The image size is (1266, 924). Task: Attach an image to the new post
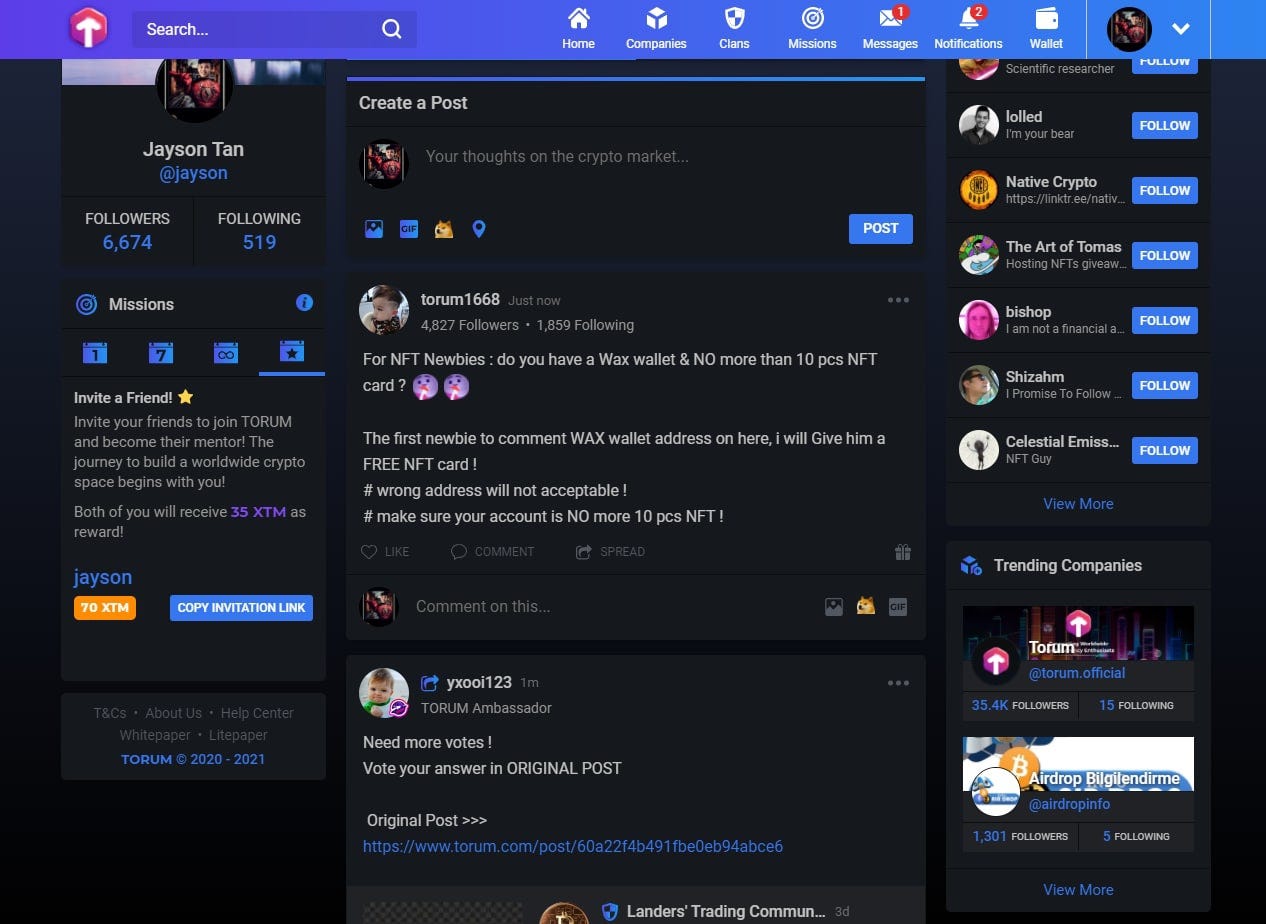(x=374, y=229)
